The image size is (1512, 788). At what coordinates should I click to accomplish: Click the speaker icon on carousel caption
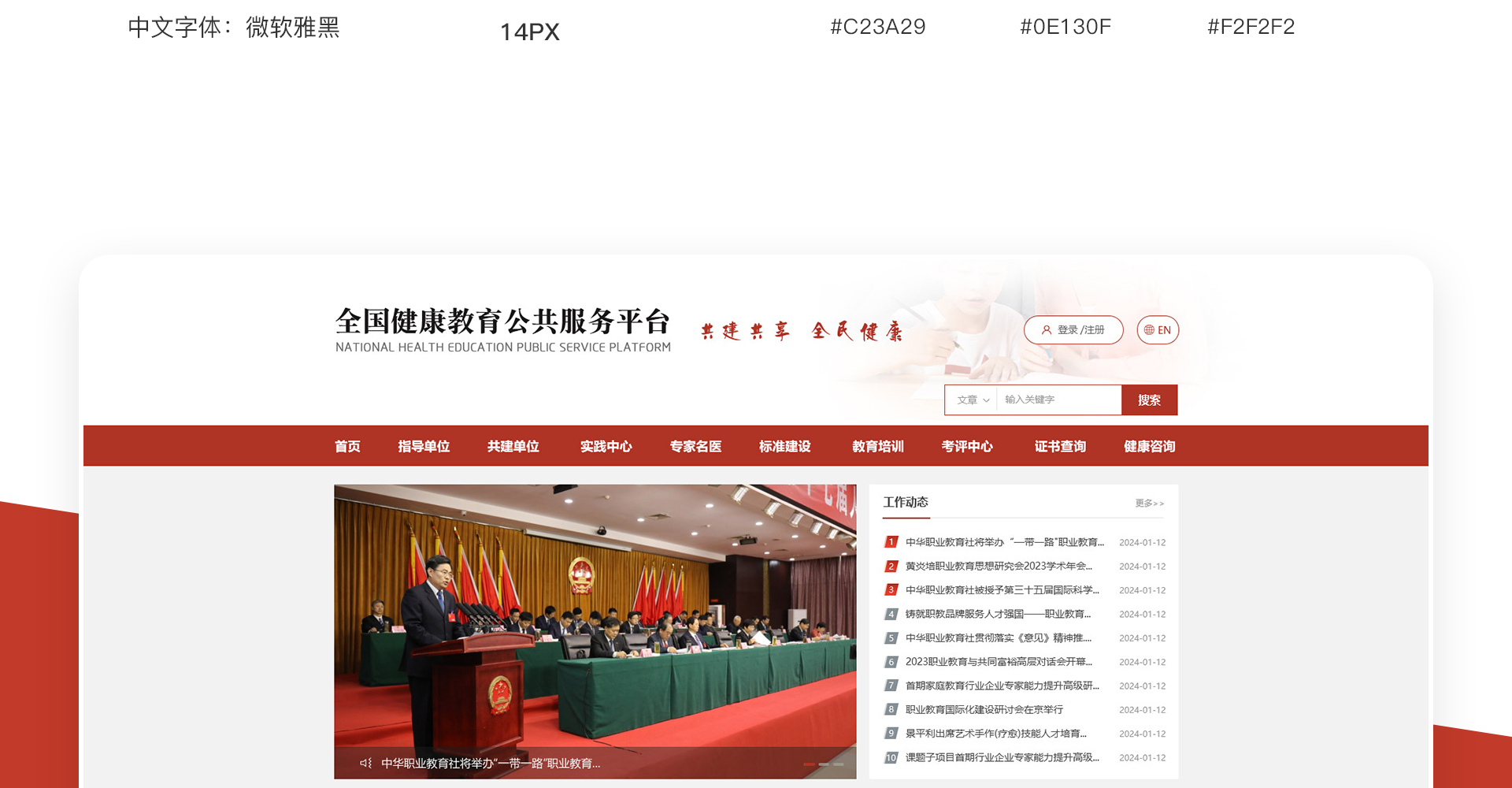(x=365, y=763)
